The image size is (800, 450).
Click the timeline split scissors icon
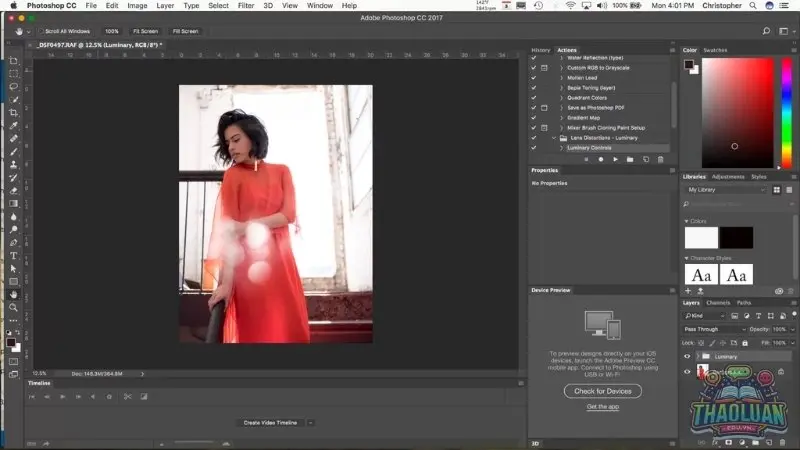tap(128, 396)
